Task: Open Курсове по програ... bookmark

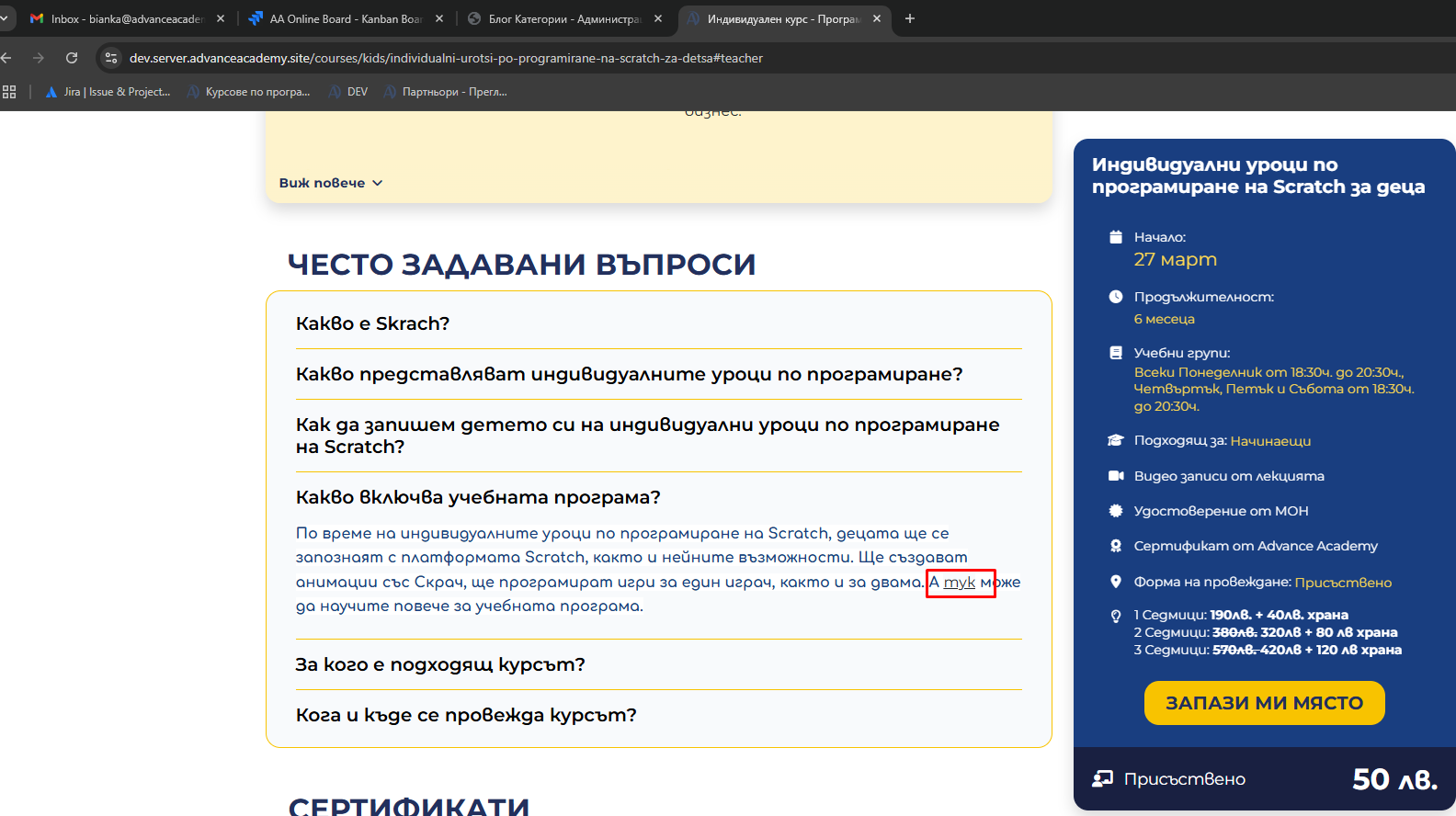Action: (x=249, y=92)
